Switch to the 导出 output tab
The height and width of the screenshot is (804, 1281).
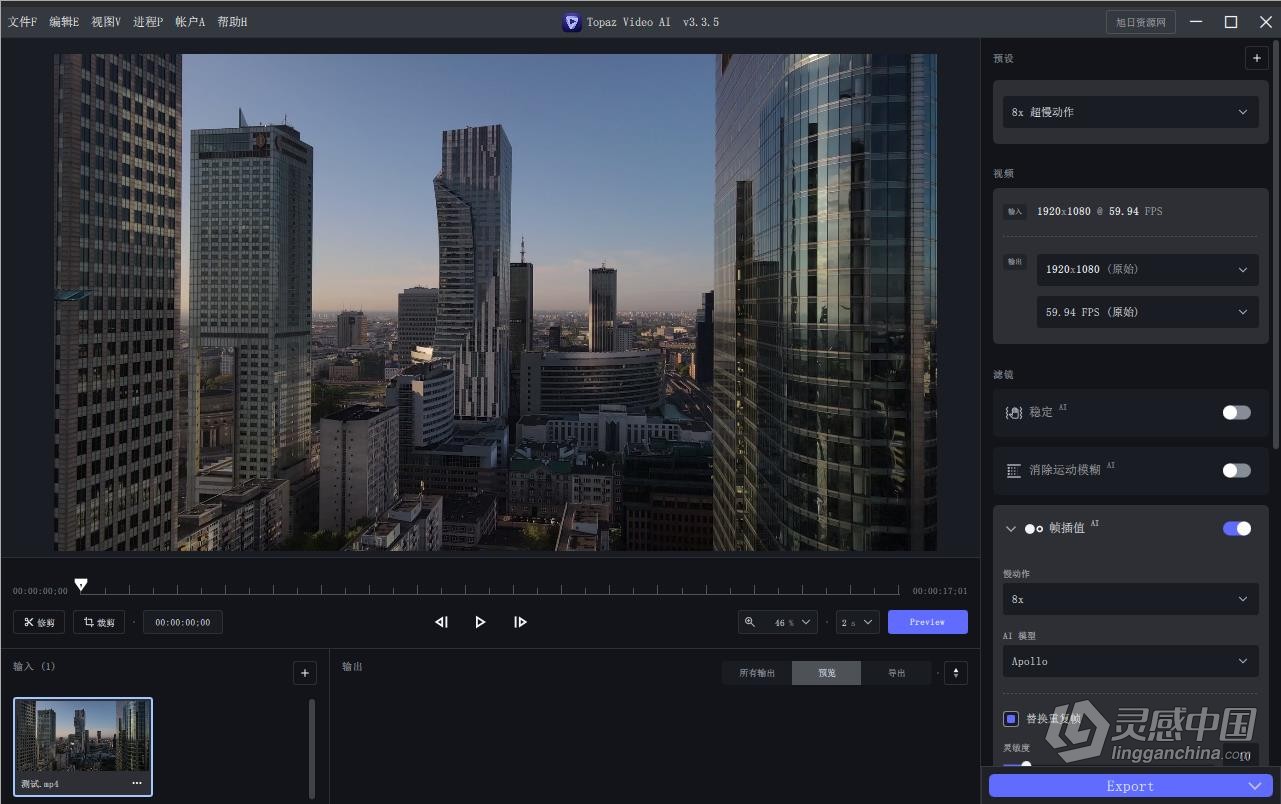[x=895, y=672]
